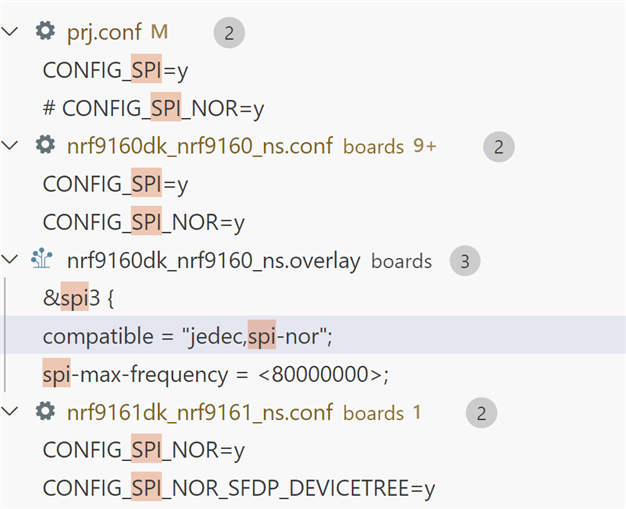The height and width of the screenshot is (509, 626).
Task: Collapse the nrf9160dk_nrf9160_ns.overlay results group
Action: point(10,260)
